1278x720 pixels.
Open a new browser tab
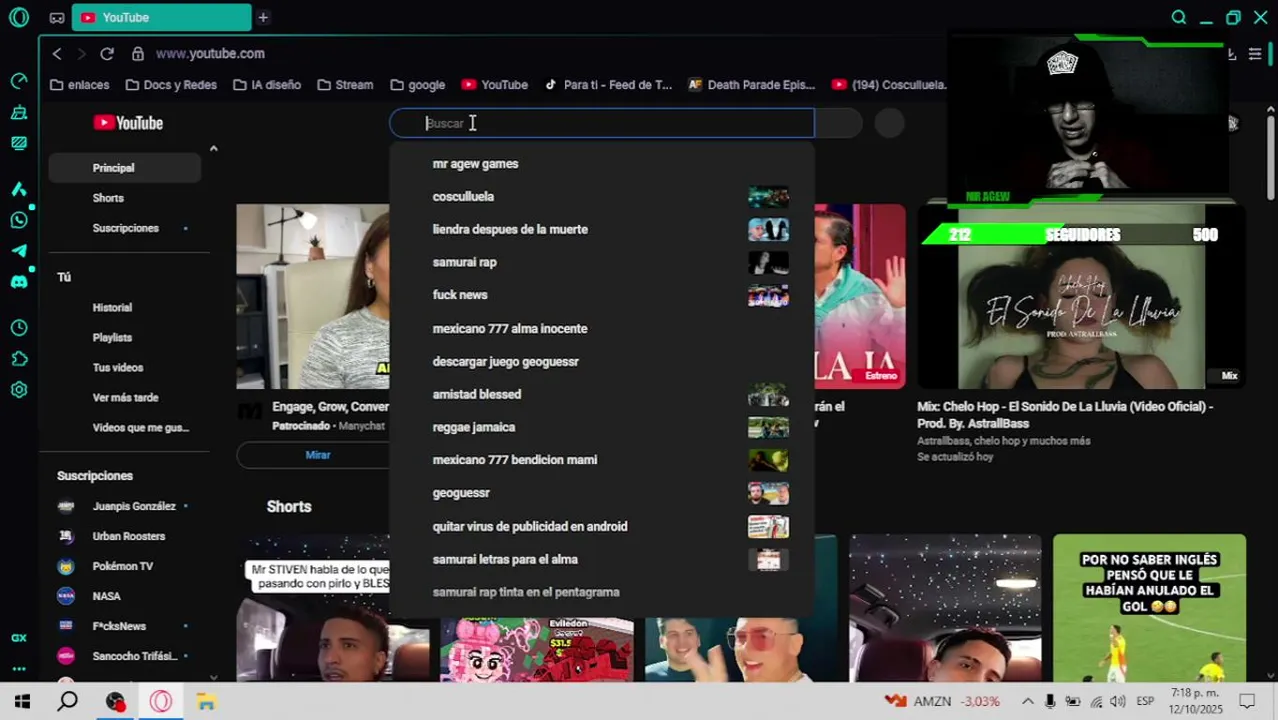tap(263, 17)
